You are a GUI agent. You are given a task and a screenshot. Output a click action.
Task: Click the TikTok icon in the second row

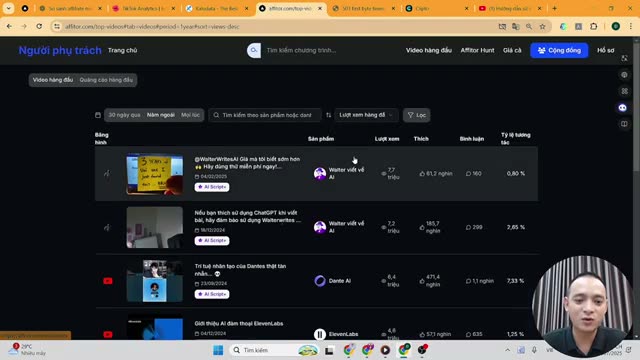[107, 227]
